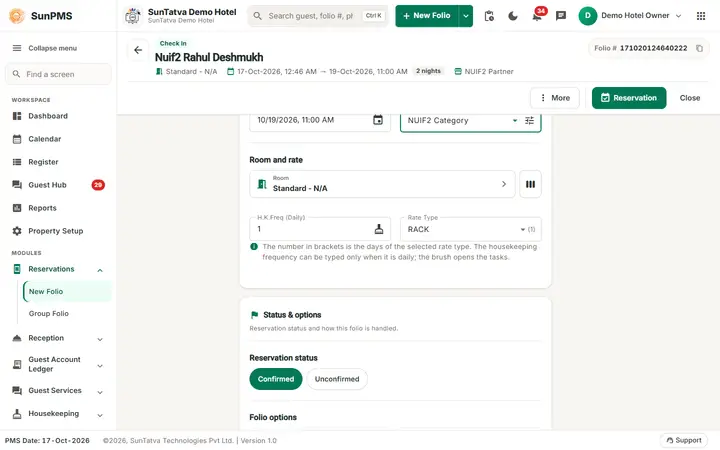Go back using the arrow icon
This screenshot has height=450, width=720.
coord(138,50)
